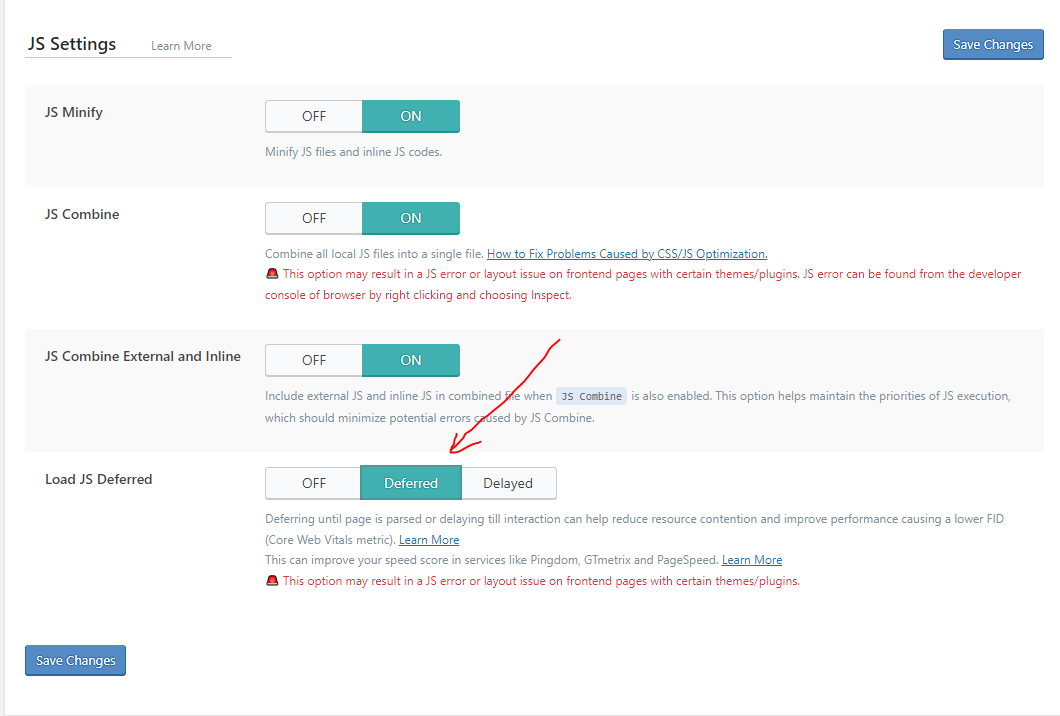Turn JS Minify off
The image size is (1060, 716).
pyautogui.click(x=314, y=116)
